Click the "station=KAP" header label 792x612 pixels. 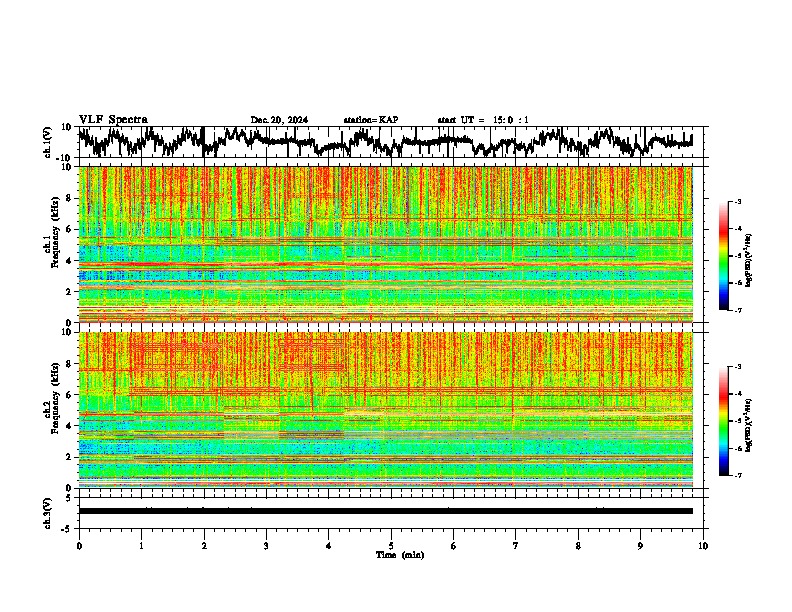click(371, 120)
